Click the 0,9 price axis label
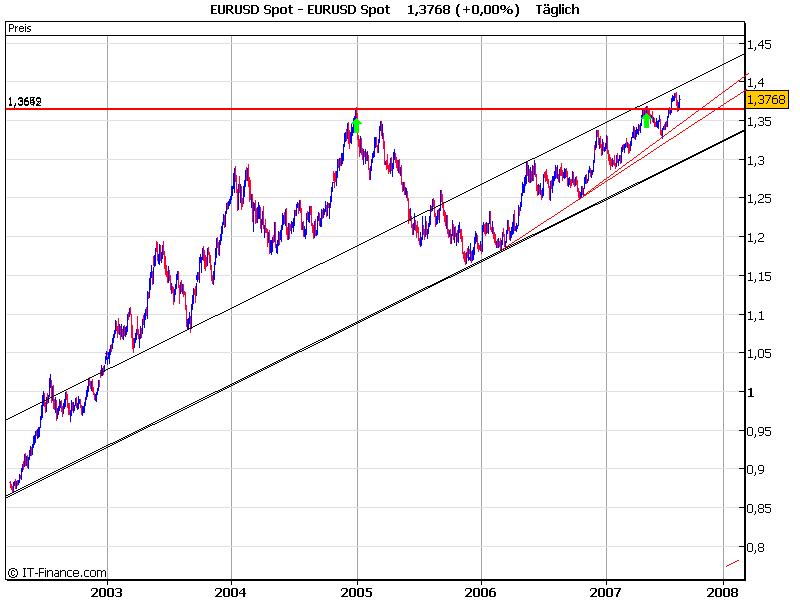This screenshot has width=800, height=600. tap(756, 469)
